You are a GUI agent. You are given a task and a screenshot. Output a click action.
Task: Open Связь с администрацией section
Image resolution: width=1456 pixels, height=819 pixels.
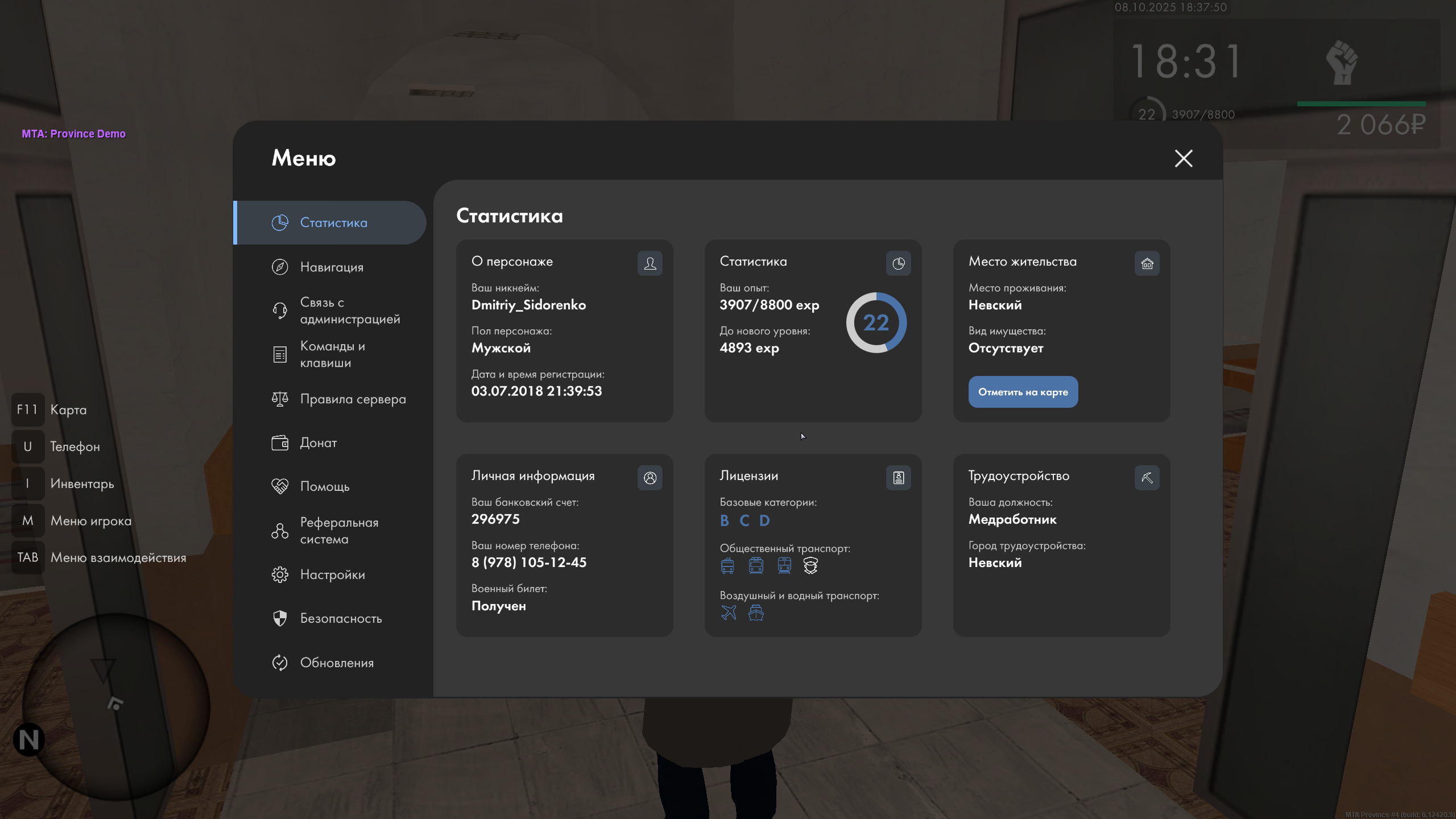click(349, 311)
